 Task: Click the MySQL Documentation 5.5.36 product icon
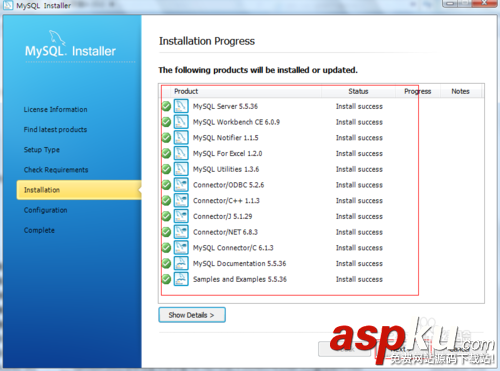pyautogui.click(x=181, y=263)
